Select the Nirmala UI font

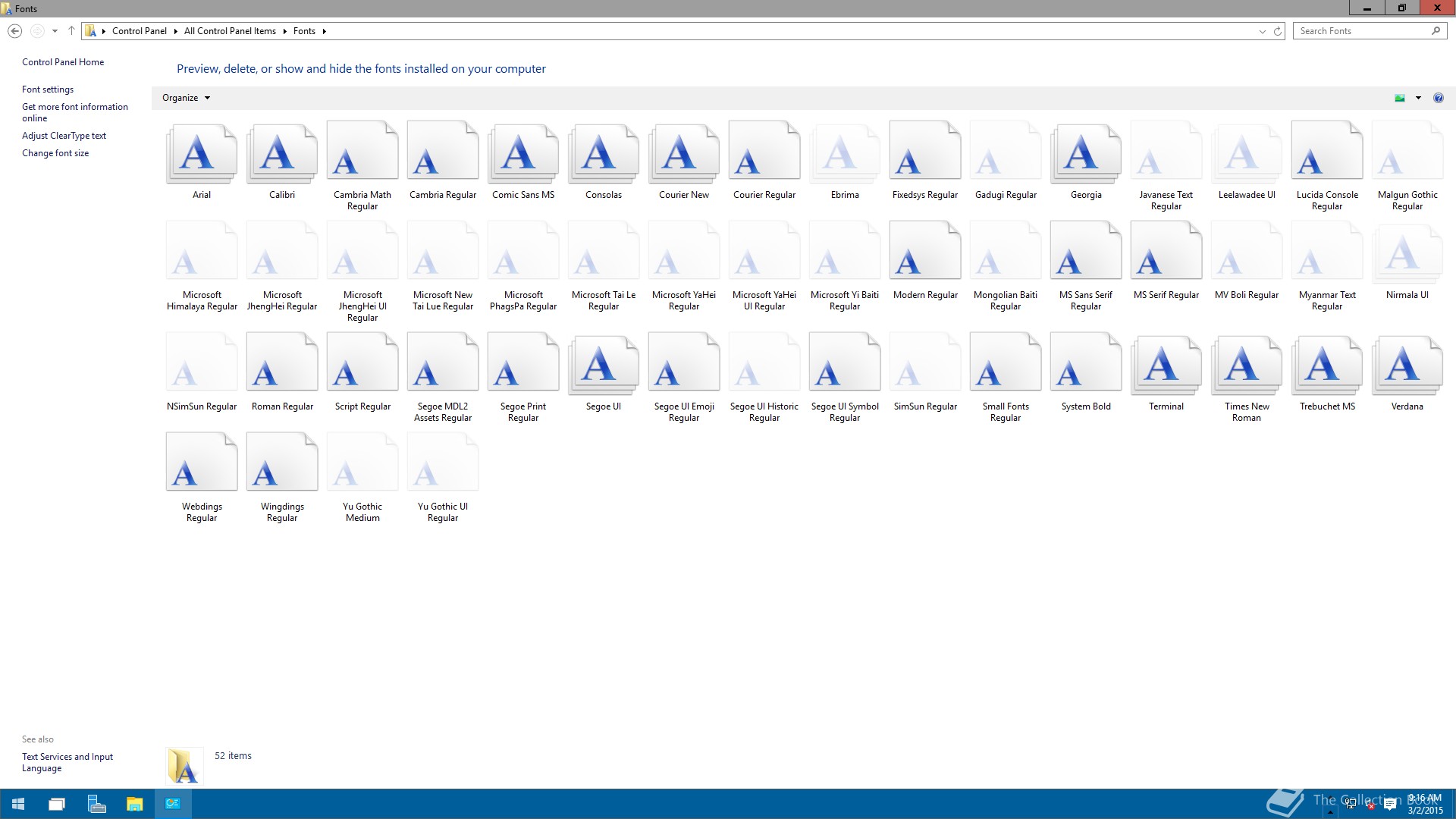click(1407, 254)
